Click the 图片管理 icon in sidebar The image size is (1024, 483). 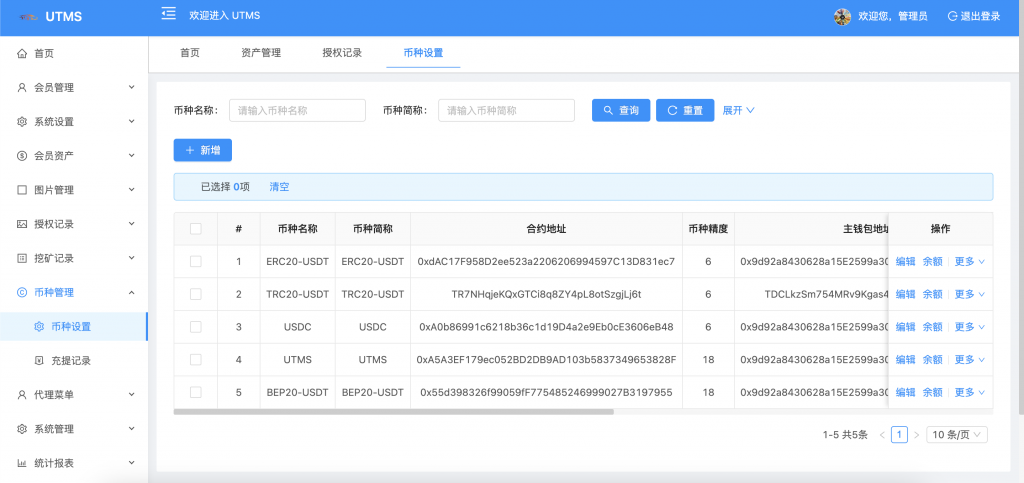[22, 190]
